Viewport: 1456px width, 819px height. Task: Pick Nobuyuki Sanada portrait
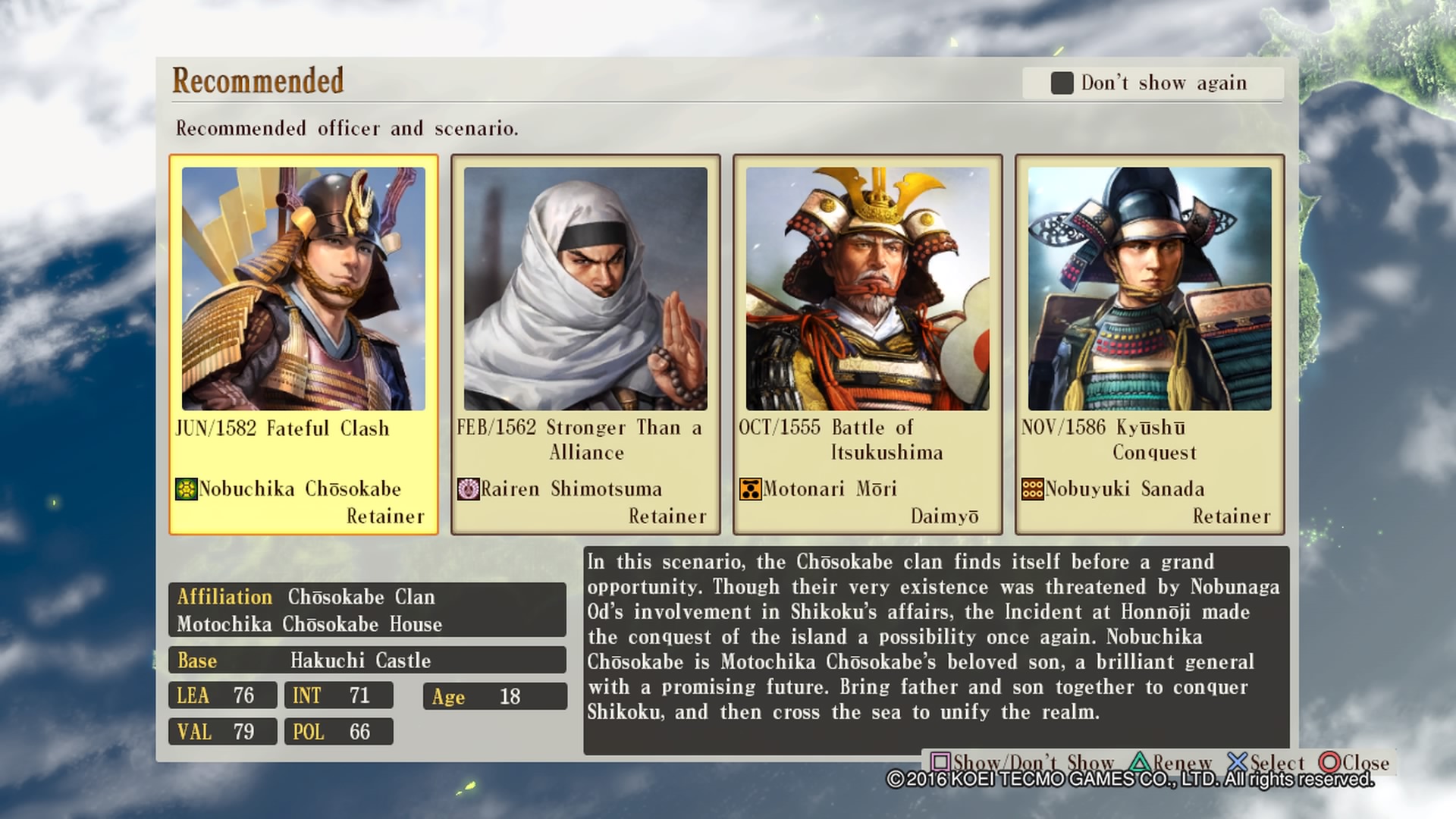tap(1150, 289)
